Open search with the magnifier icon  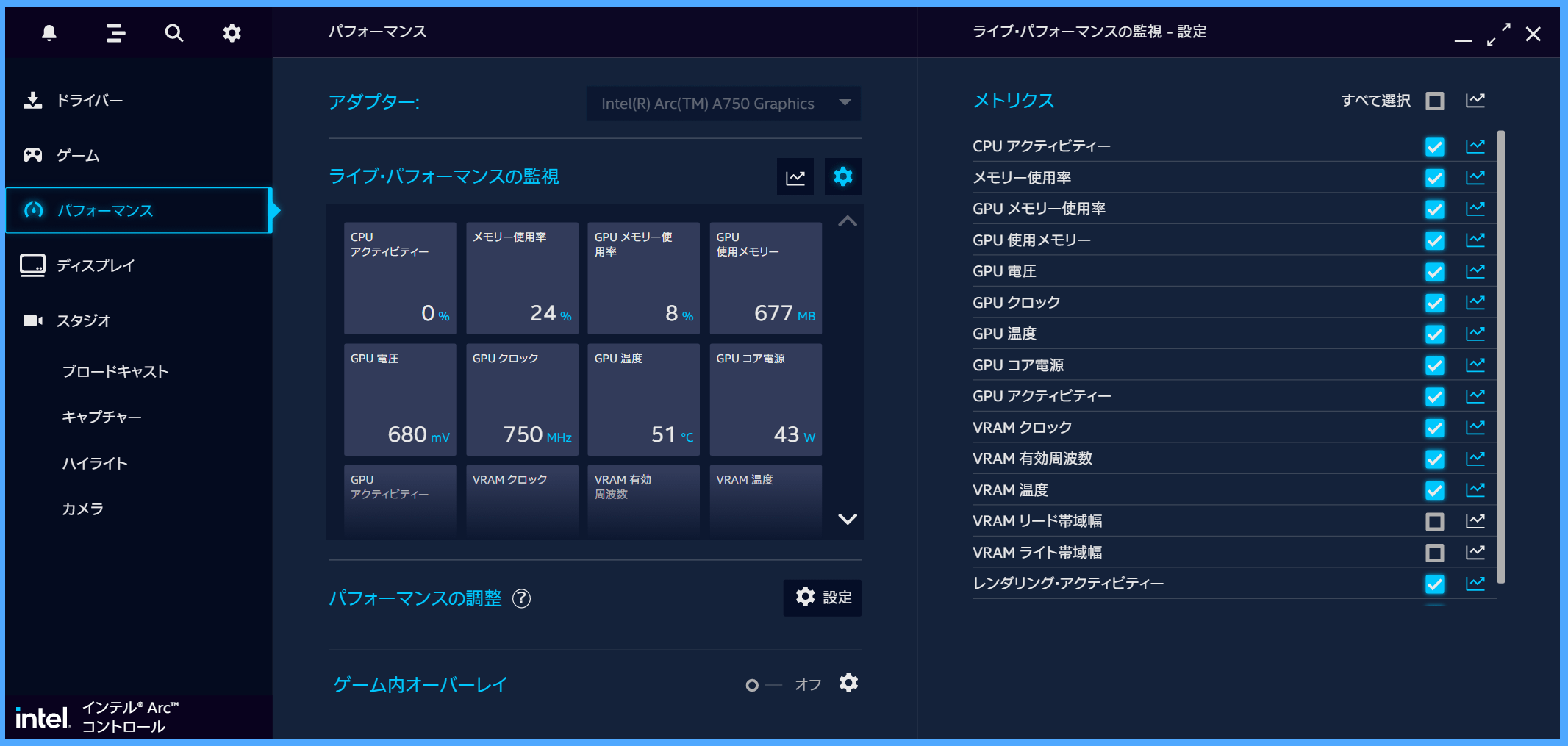pos(174,33)
